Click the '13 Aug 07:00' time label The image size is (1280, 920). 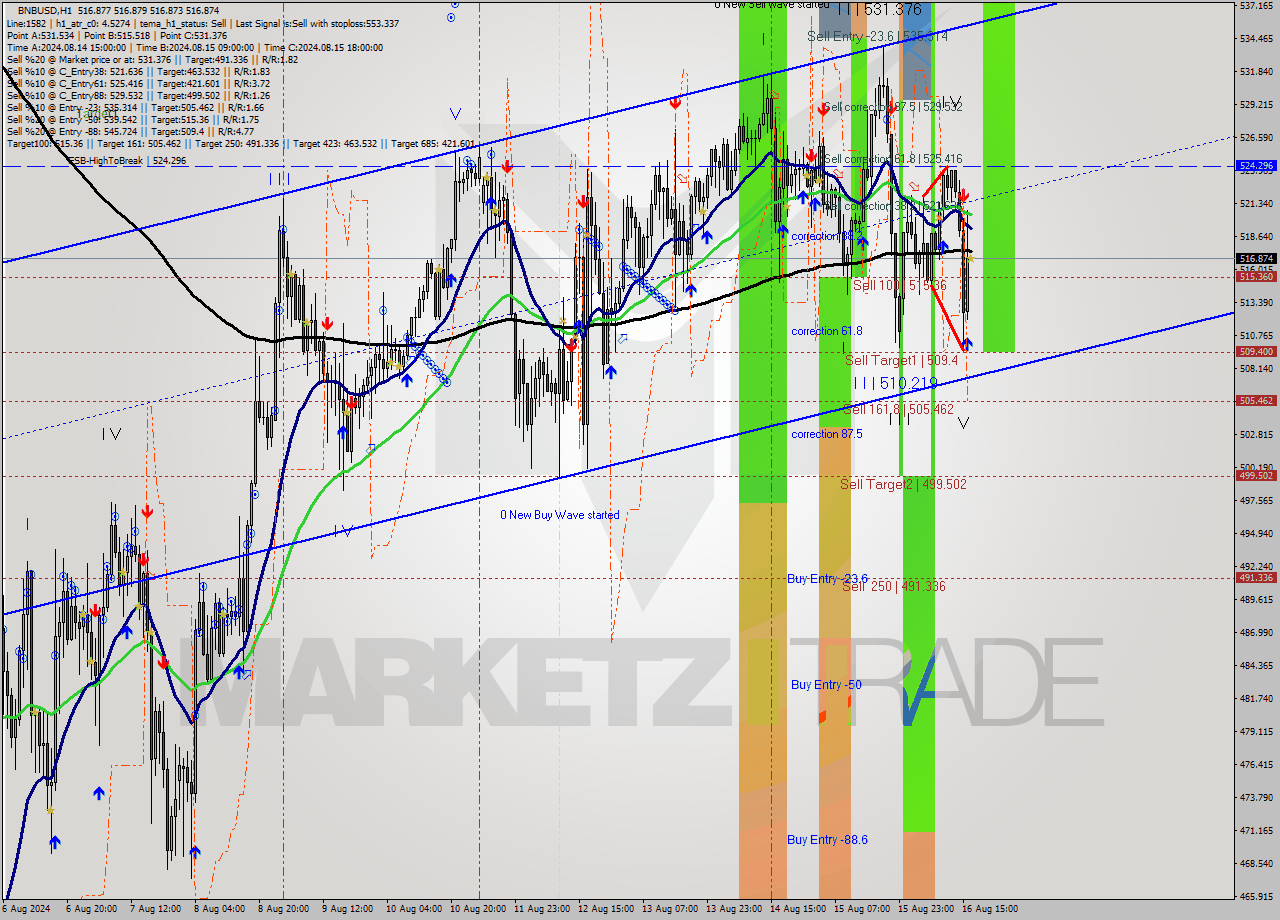(x=671, y=909)
